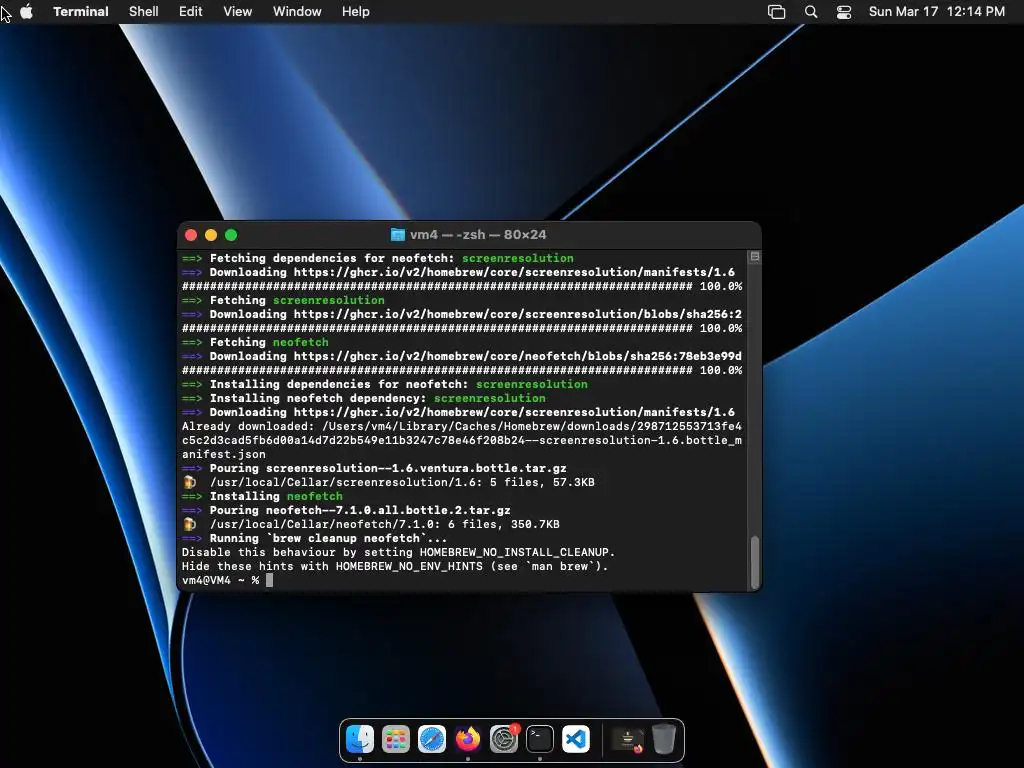The height and width of the screenshot is (768, 1024).
Task: Click the HOMEBREW_NO_INSTALL_CLEANUP text
Action: pos(514,552)
